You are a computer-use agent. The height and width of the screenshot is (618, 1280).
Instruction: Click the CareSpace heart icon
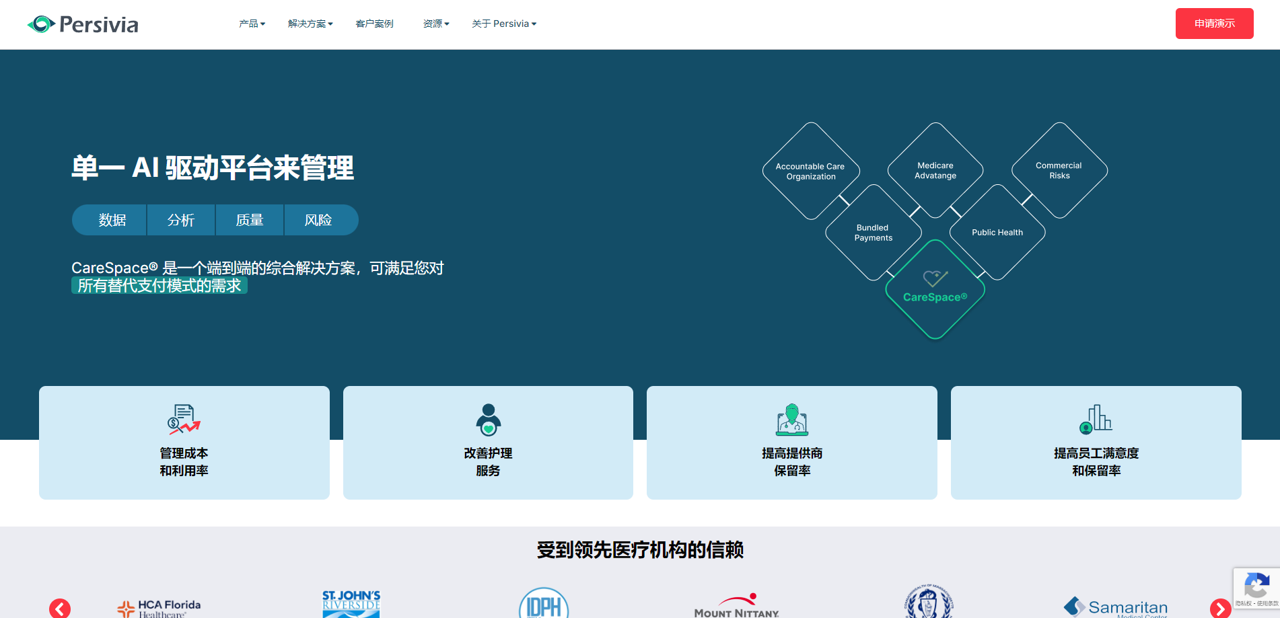coord(935,278)
